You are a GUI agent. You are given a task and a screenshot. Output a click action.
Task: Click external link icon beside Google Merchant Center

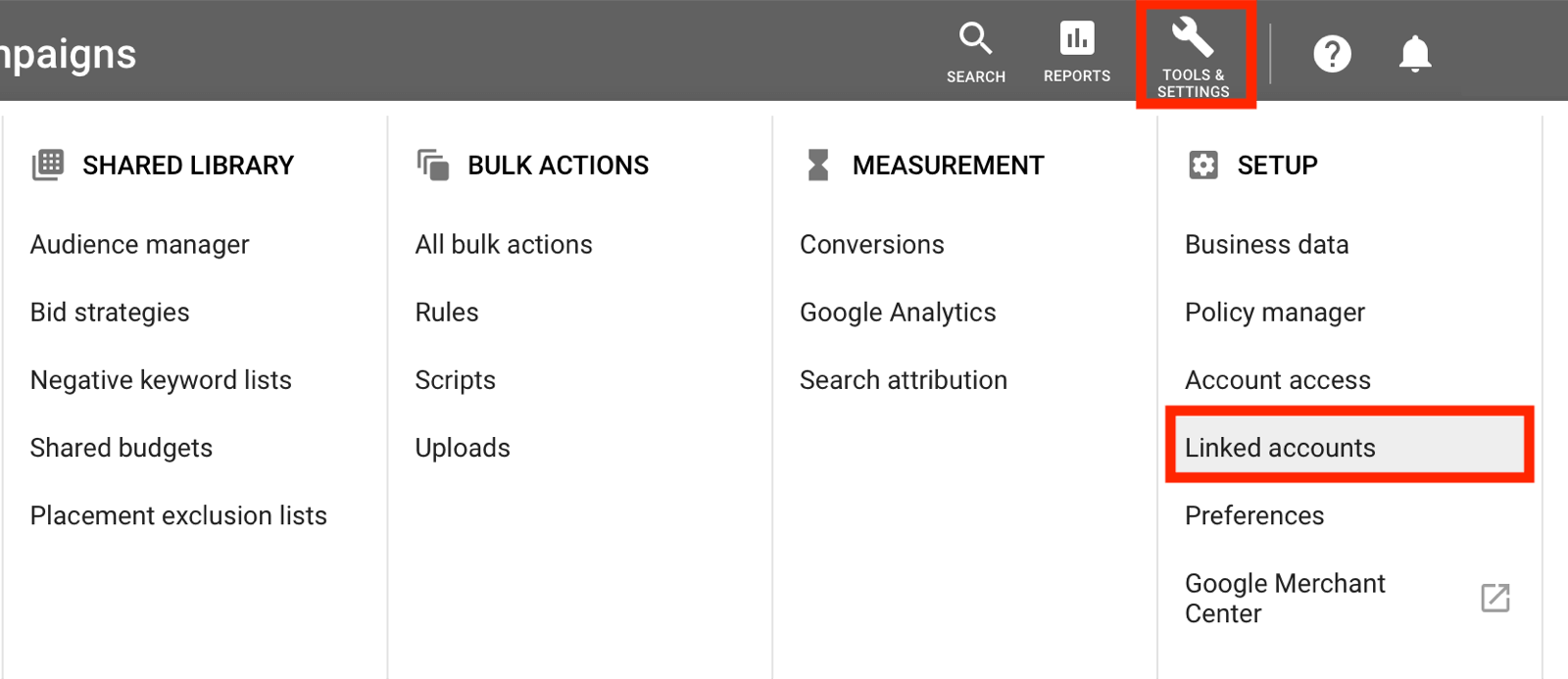[x=1494, y=598]
